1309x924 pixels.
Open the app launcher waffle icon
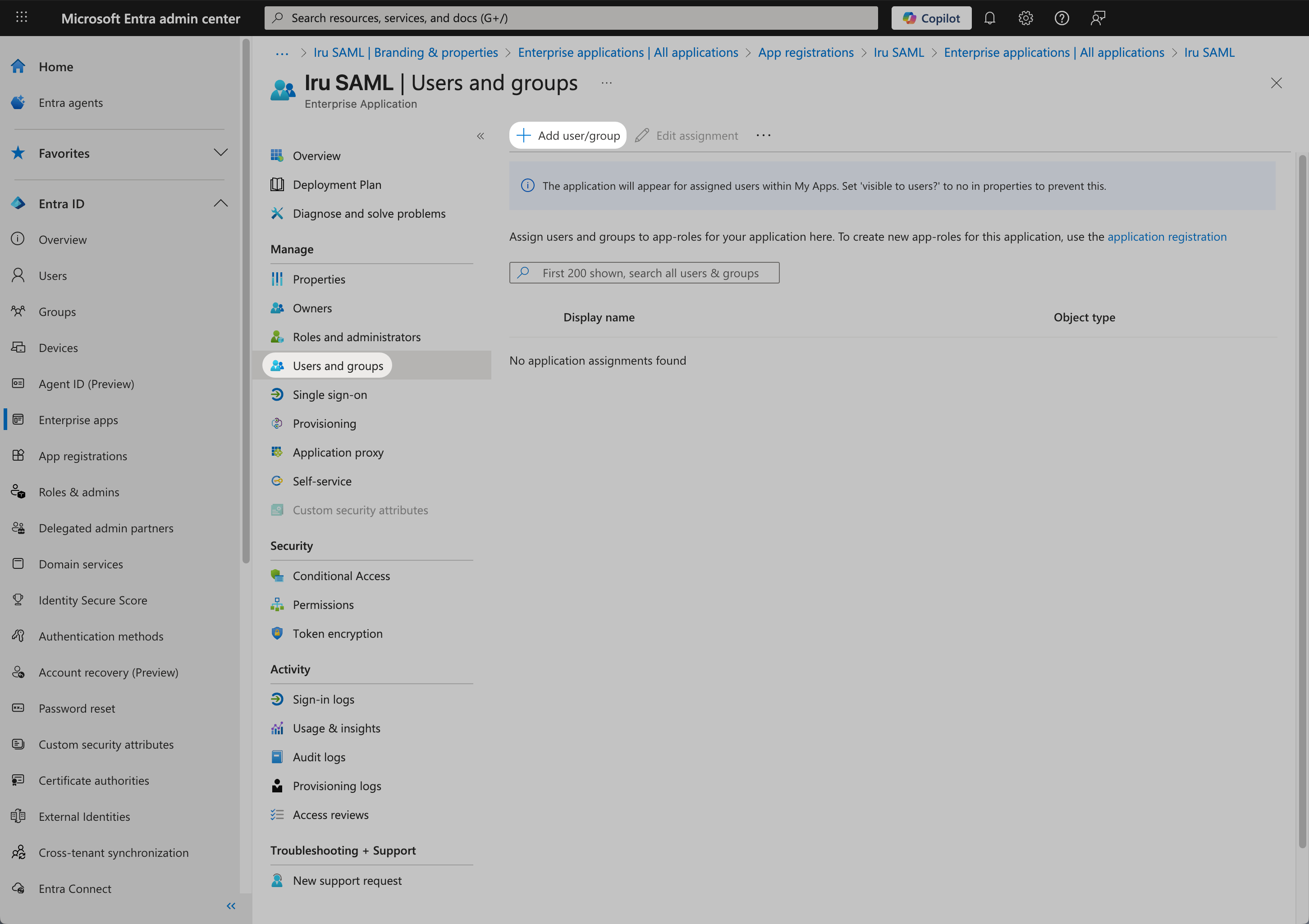22,18
